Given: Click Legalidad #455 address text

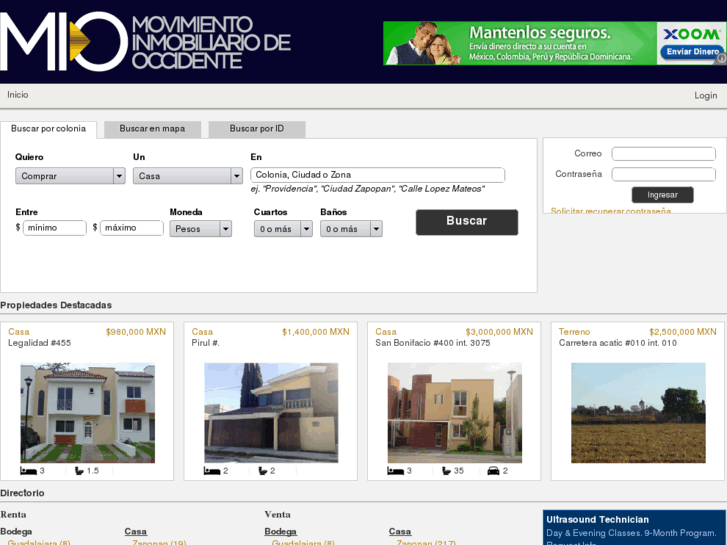Looking at the screenshot, I should [39, 343].
